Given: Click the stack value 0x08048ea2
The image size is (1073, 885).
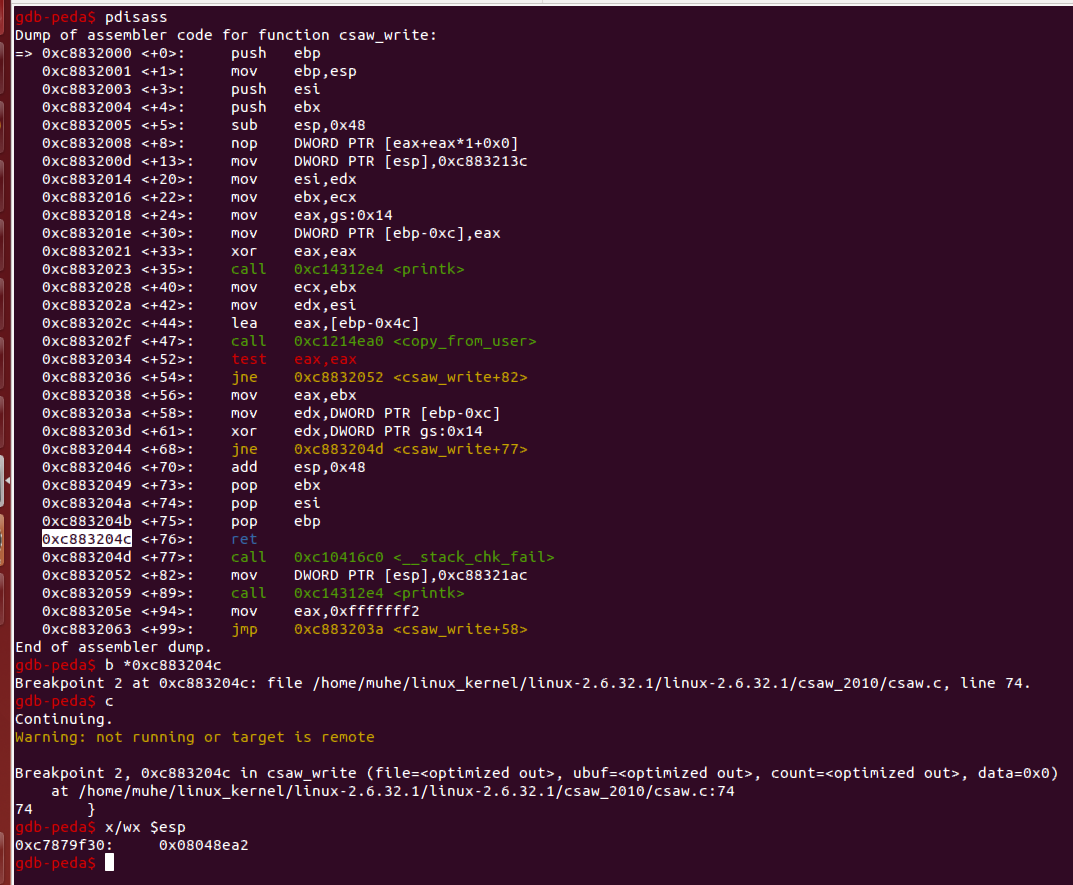Looking at the screenshot, I should click(203, 845).
